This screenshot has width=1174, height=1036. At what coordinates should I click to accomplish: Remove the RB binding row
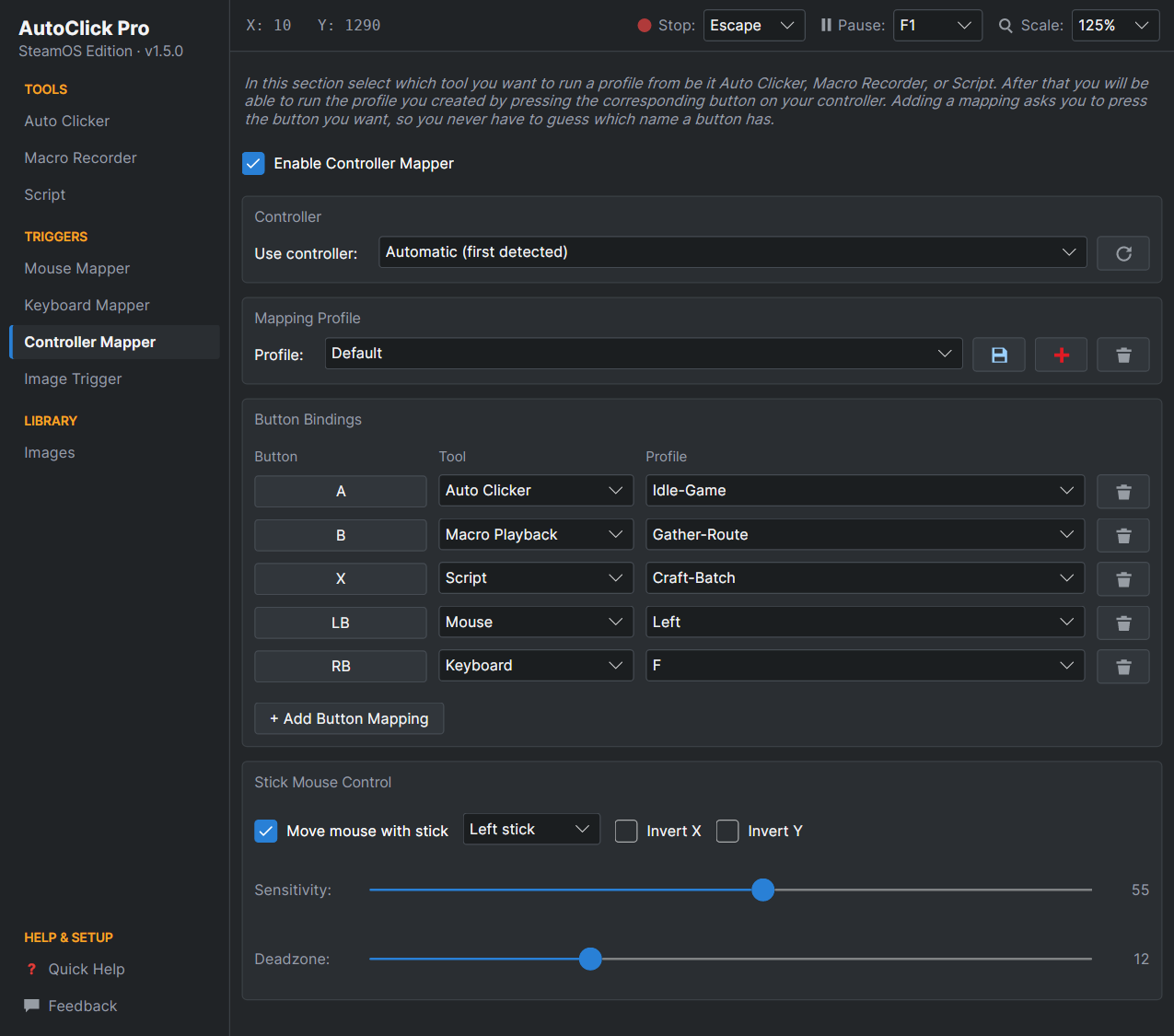click(x=1122, y=667)
